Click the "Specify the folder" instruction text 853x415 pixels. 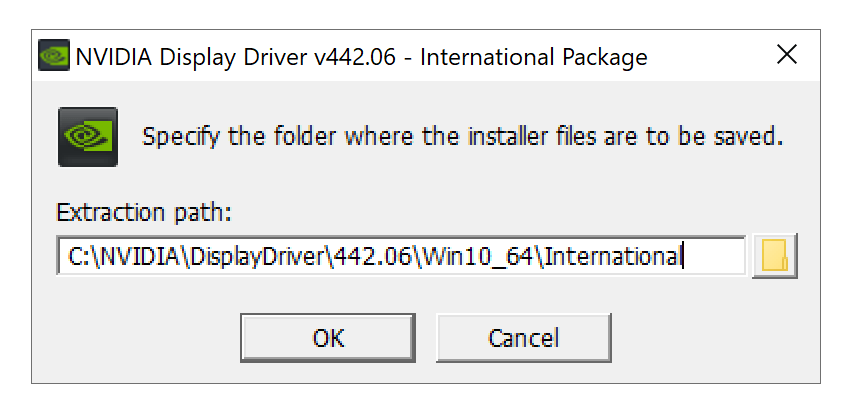point(460,136)
